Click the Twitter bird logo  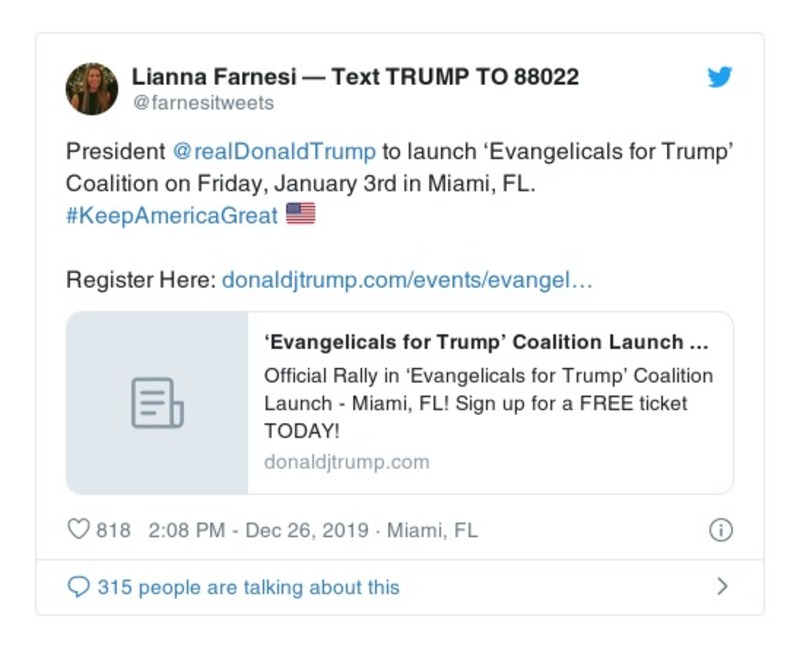pos(720,78)
